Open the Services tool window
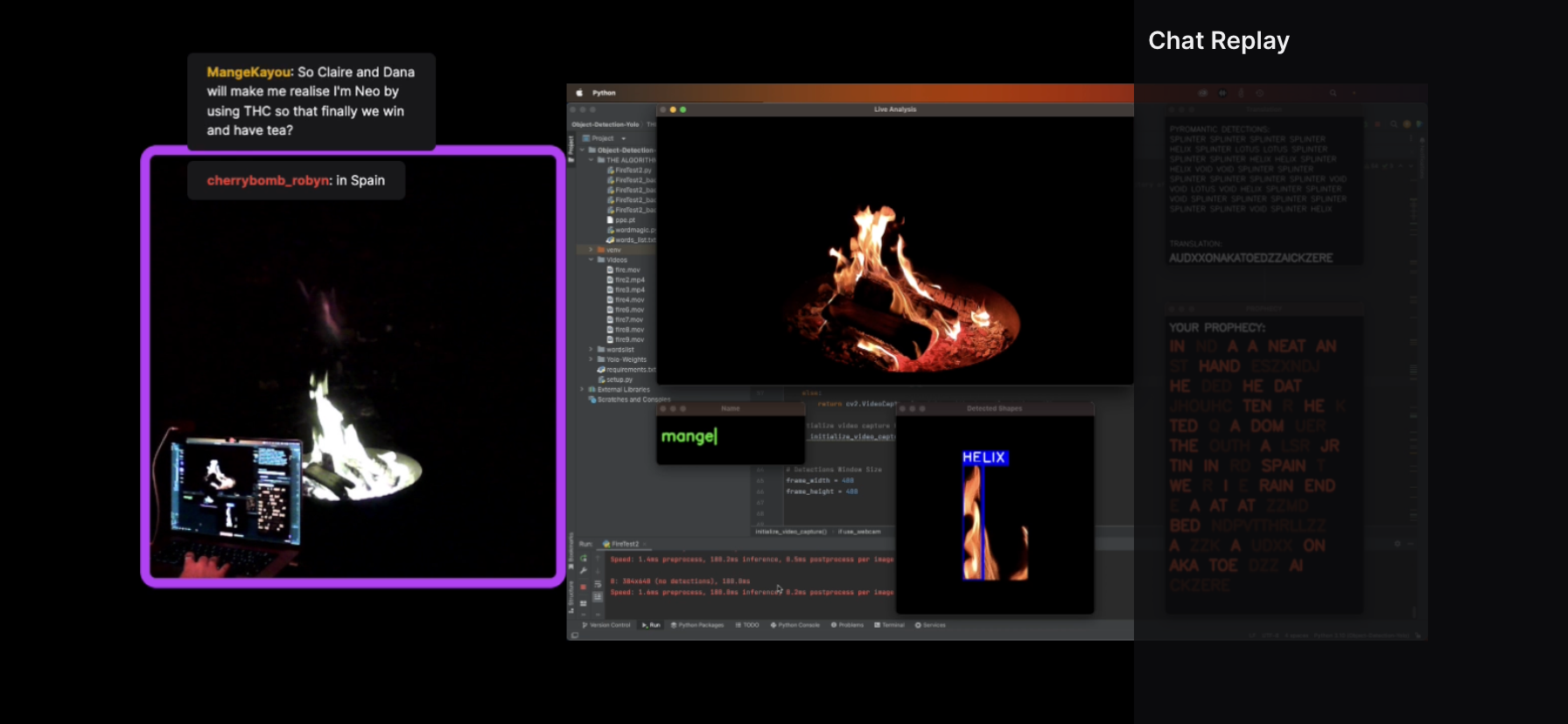This screenshot has width=1568, height=724. pos(930,625)
